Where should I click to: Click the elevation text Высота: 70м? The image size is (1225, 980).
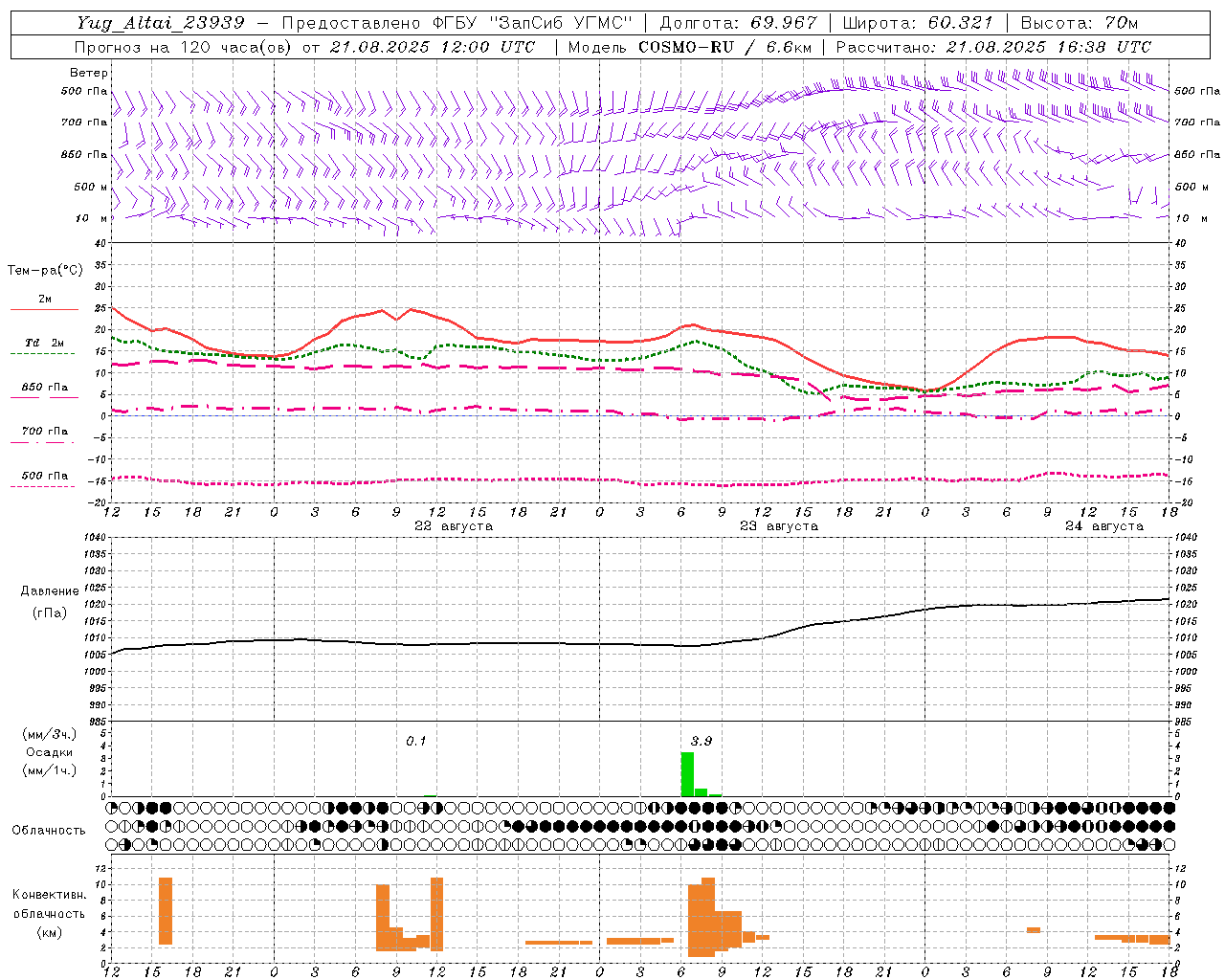click(x=1080, y=23)
